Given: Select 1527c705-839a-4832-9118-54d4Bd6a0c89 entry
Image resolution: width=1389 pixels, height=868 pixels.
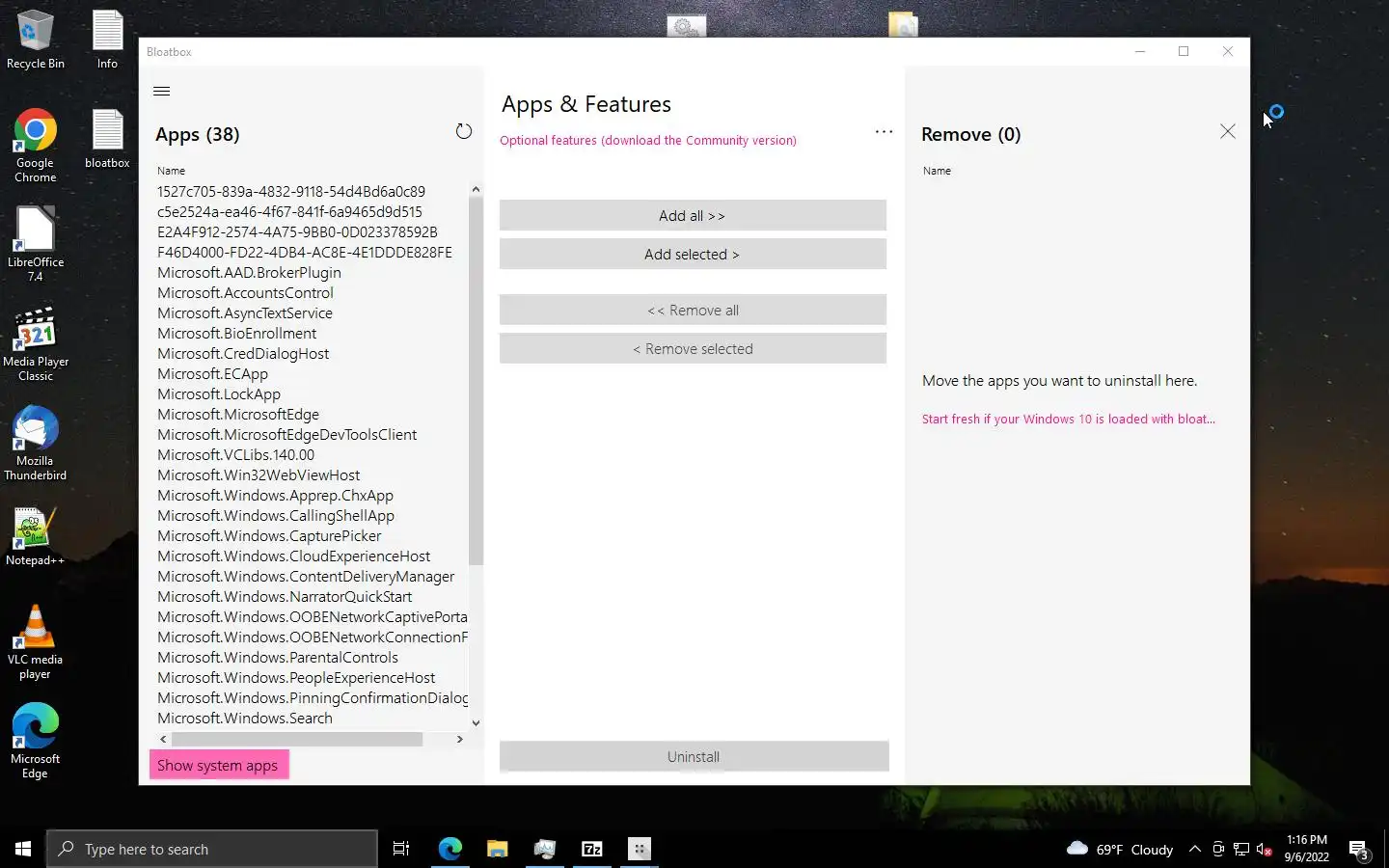Looking at the screenshot, I should coord(291,191).
